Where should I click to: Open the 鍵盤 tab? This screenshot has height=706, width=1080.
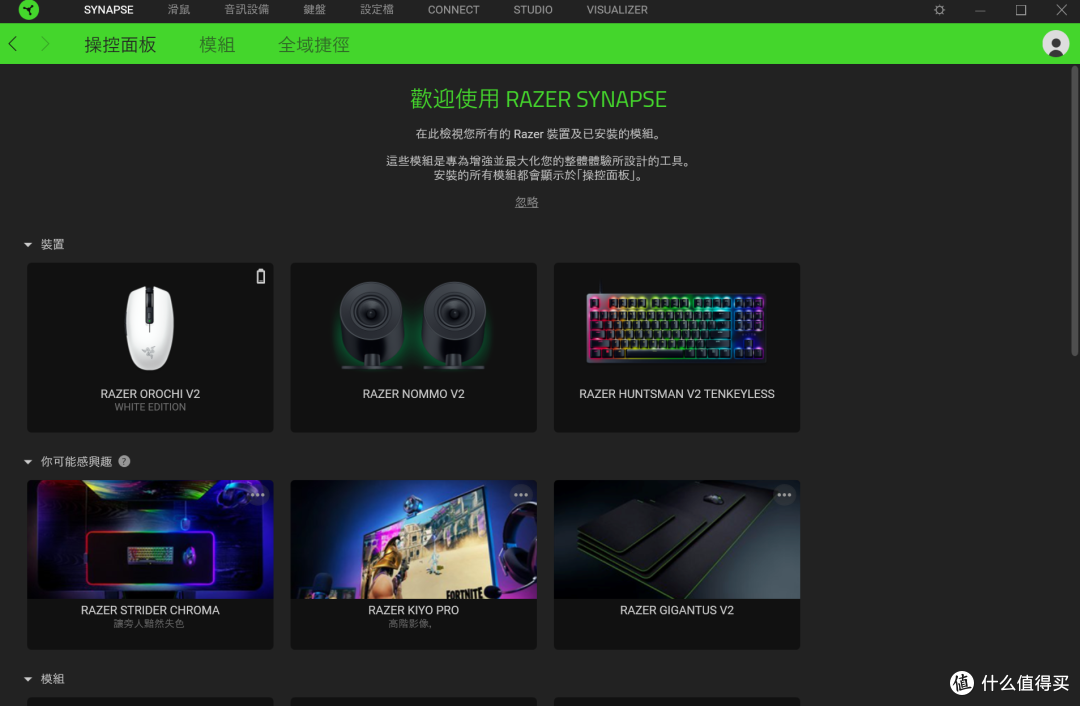click(x=314, y=10)
